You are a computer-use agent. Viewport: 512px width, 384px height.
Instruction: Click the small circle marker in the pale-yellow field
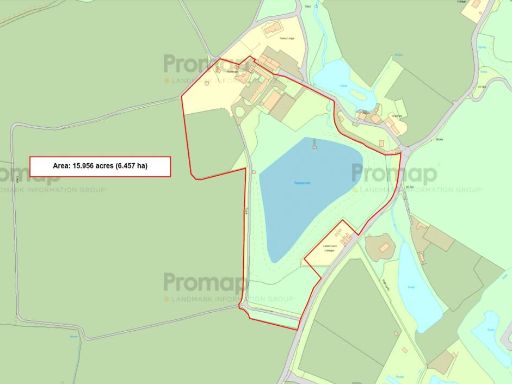coord(207,83)
